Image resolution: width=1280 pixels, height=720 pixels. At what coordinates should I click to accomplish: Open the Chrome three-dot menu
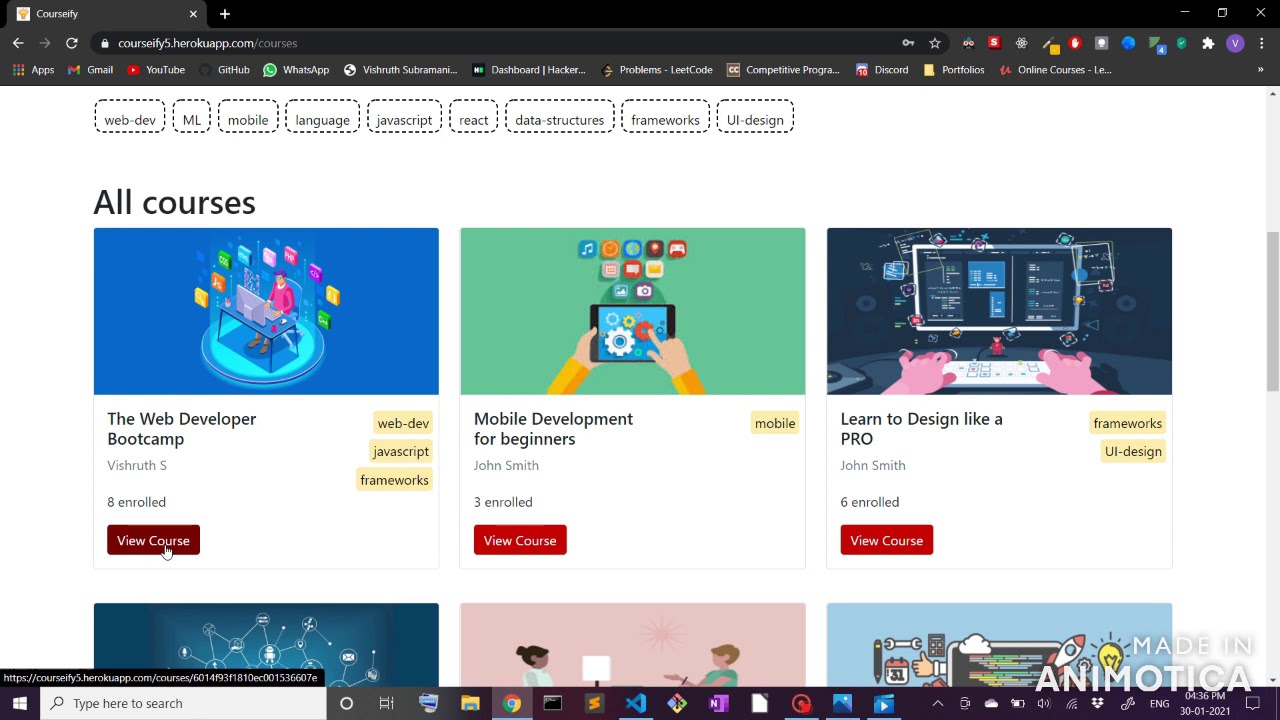click(x=1262, y=43)
